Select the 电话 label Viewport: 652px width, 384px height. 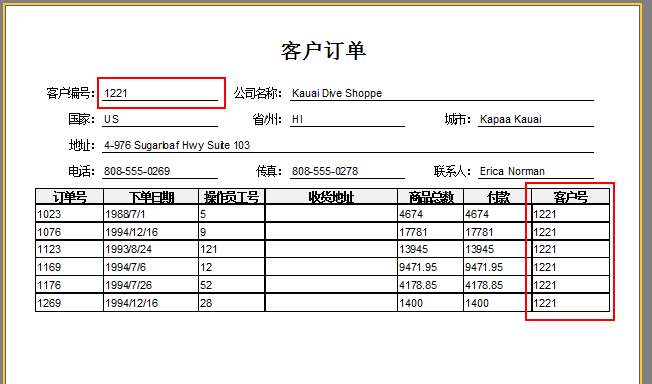point(82,171)
